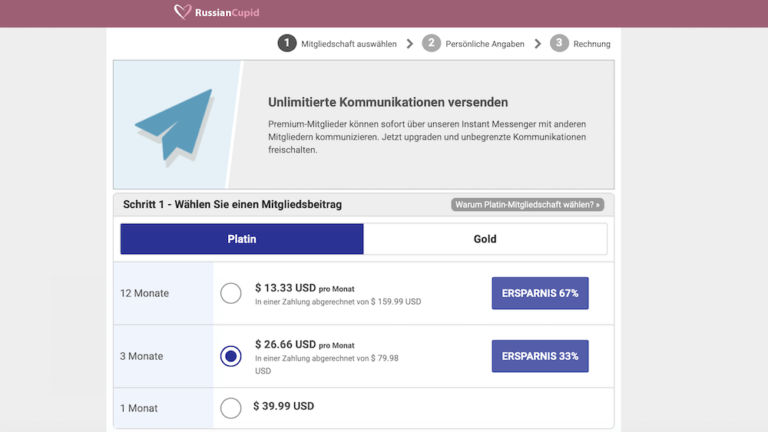Click arrow between Persönliche Angaben and Rechnung

[538, 44]
